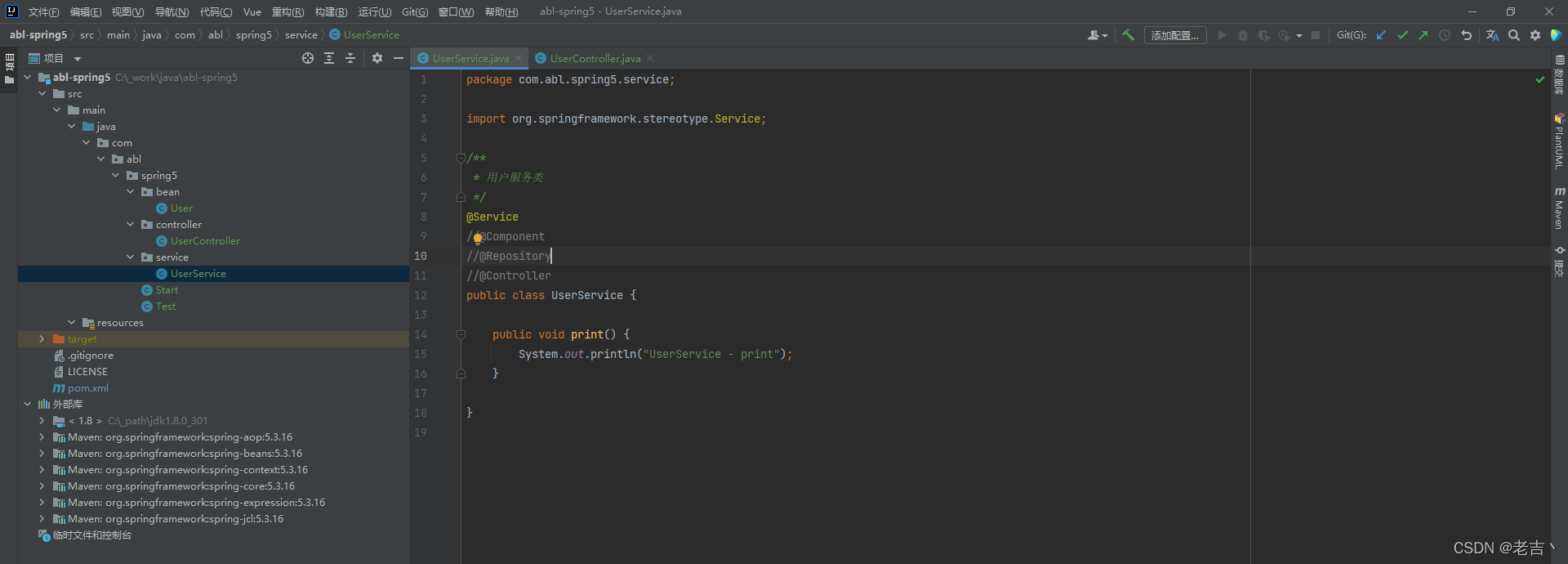This screenshot has width=1568, height=564.
Task: Select the Start class in tree
Action: coord(167,289)
